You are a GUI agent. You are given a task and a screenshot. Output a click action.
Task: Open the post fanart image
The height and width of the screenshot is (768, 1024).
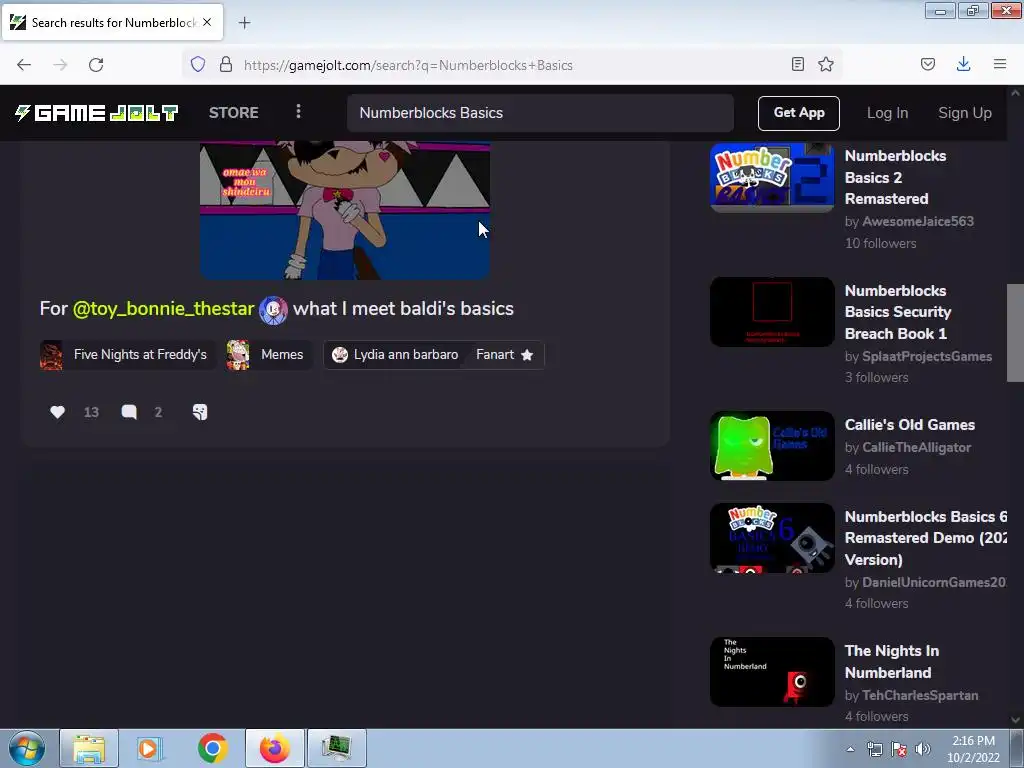click(345, 210)
